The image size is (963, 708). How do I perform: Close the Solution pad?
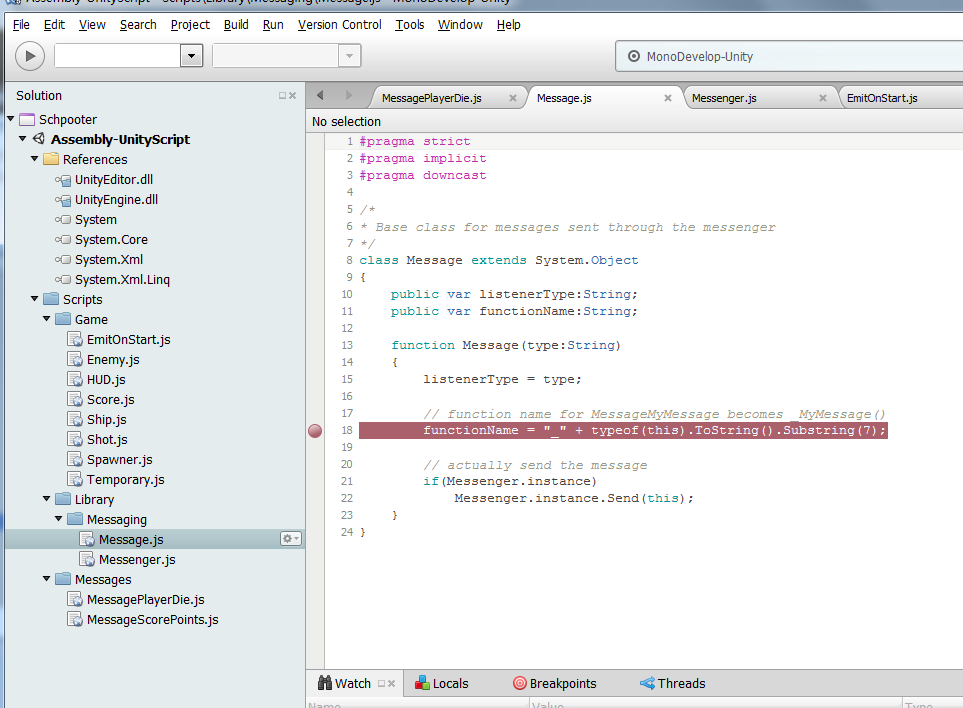pyautogui.click(x=292, y=96)
